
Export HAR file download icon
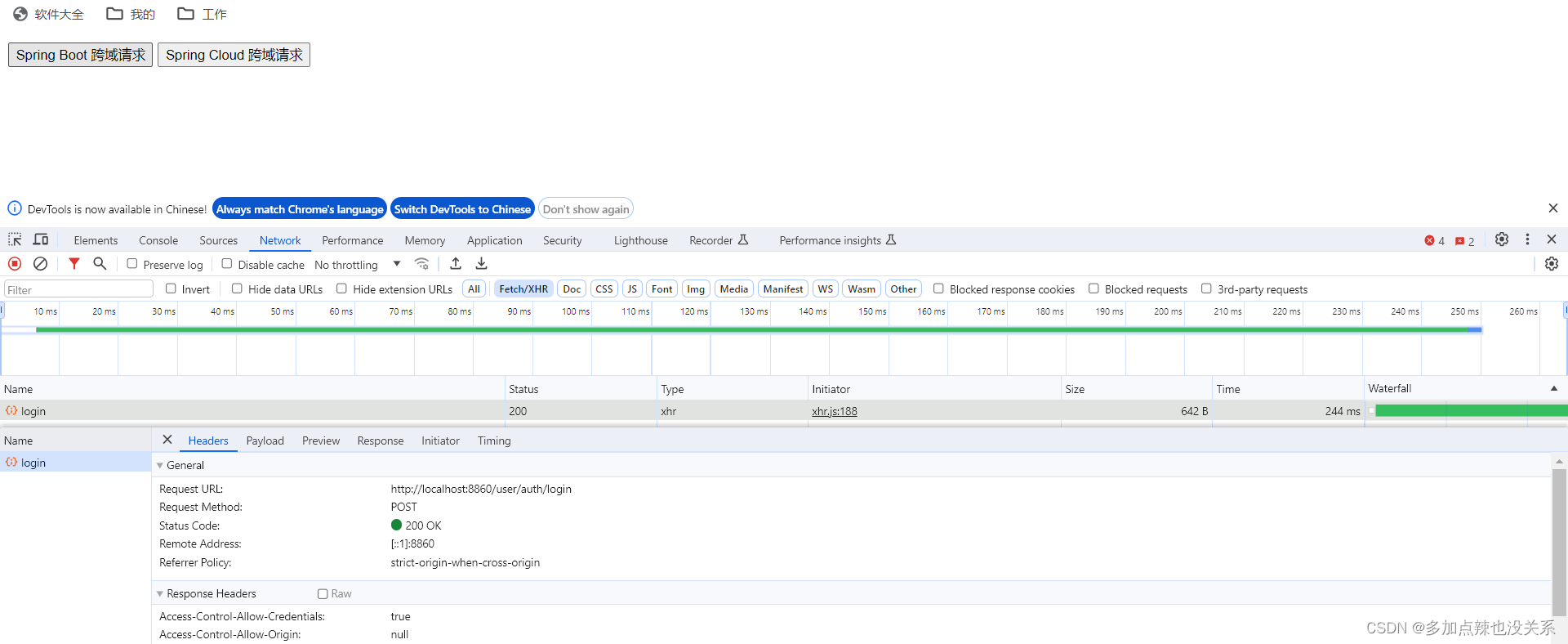click(482, 263)
